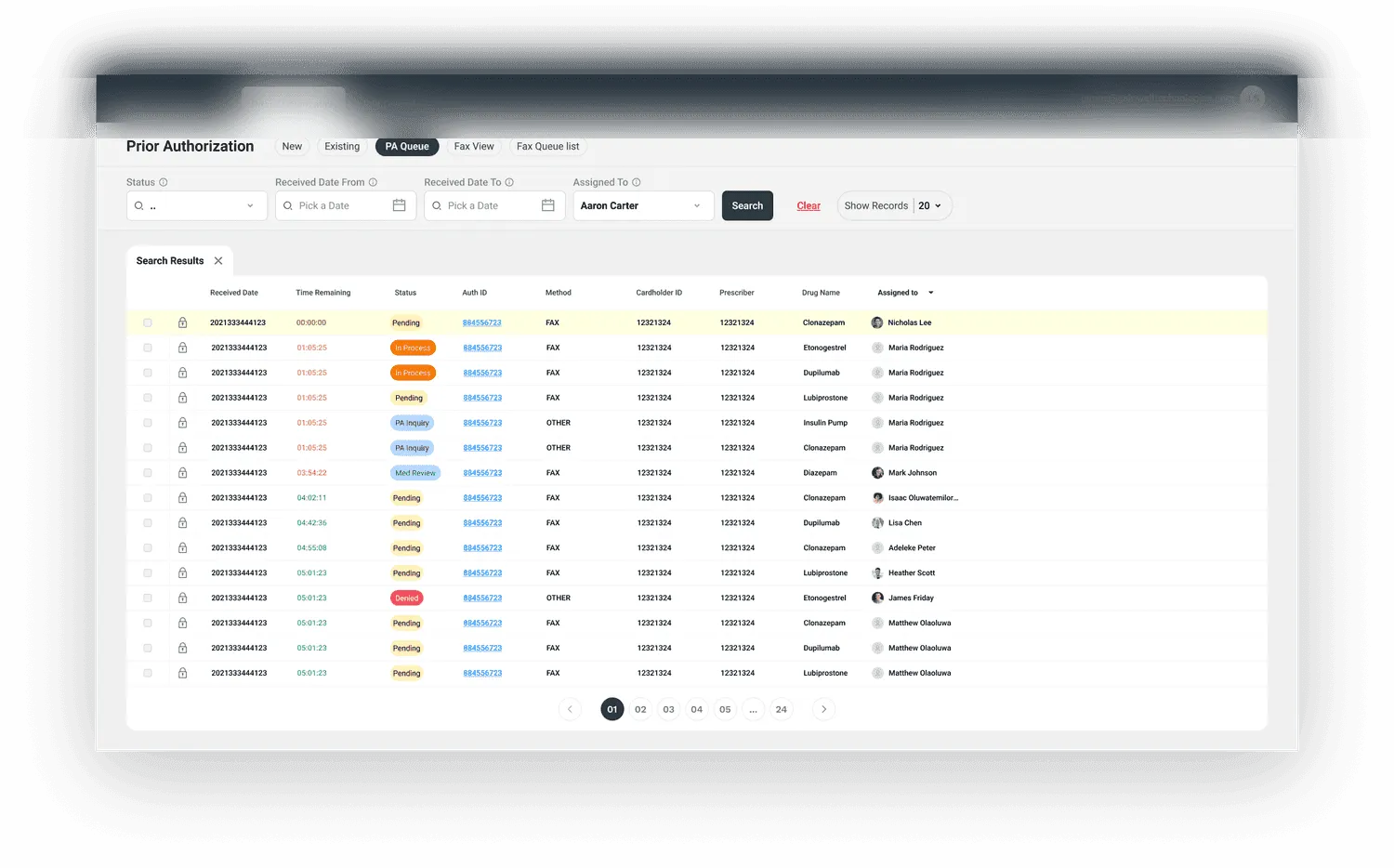Image resolution: width=1394 pixels, height=868 pixels.
Task: Switch to the Fax View tab
Action: click(474, 147)
